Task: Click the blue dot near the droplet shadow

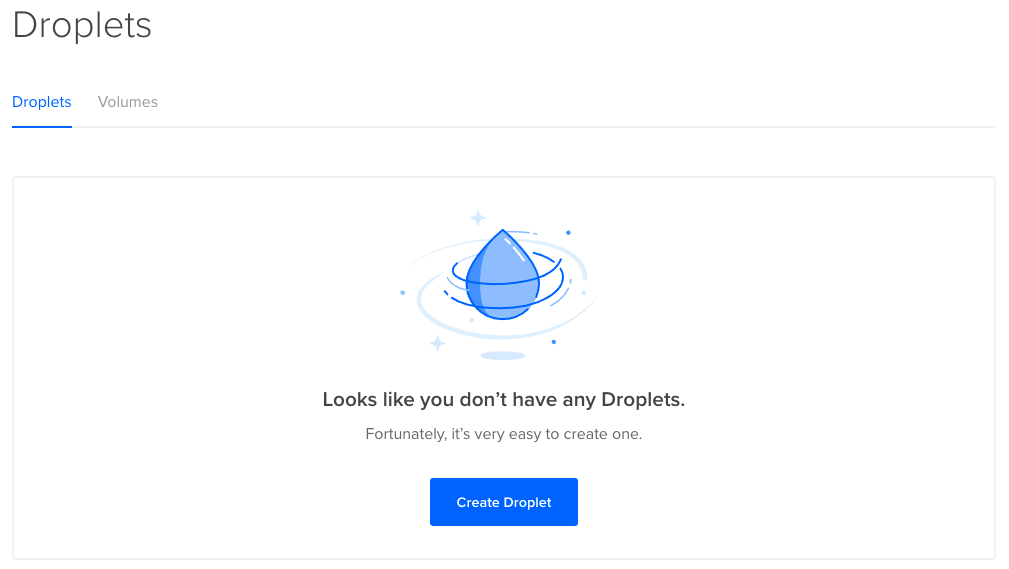Action: coord(553,342)
